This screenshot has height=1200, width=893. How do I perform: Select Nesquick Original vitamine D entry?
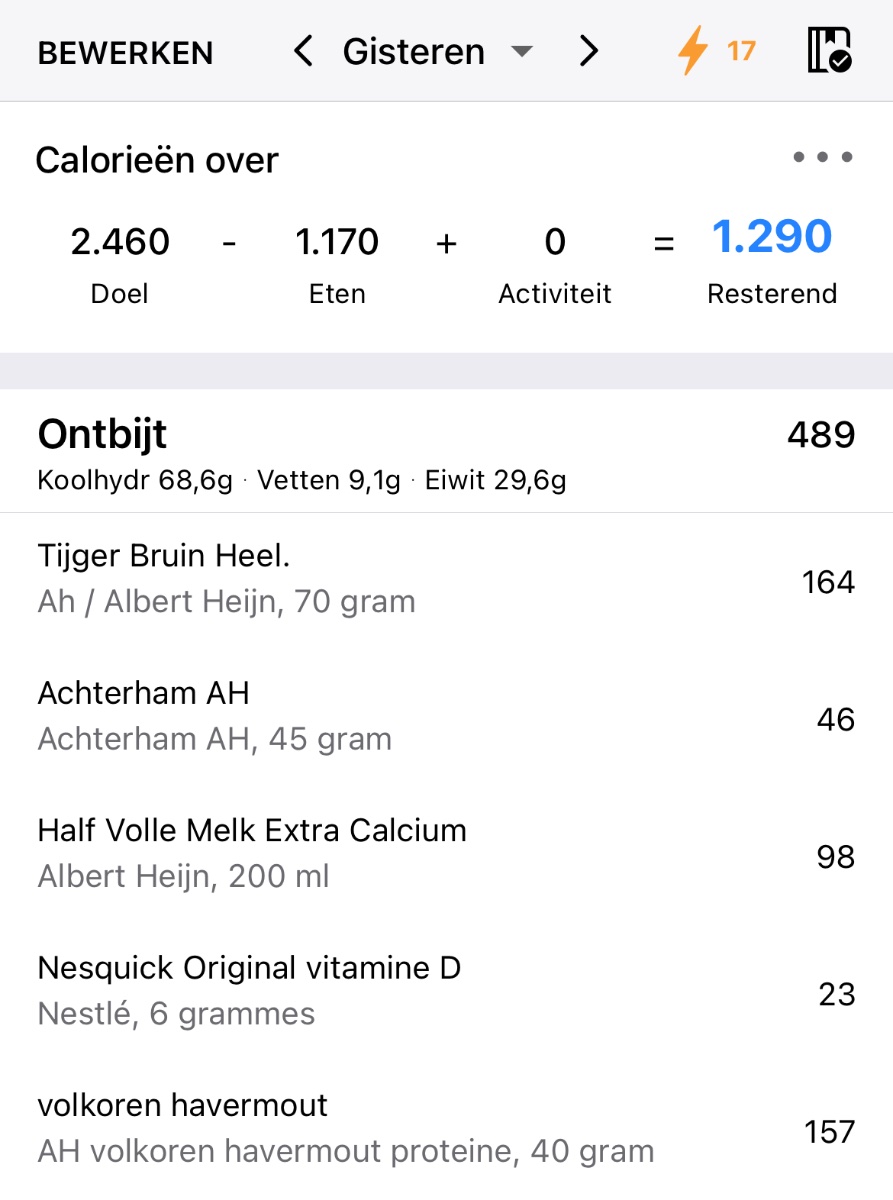pos(249,991)
